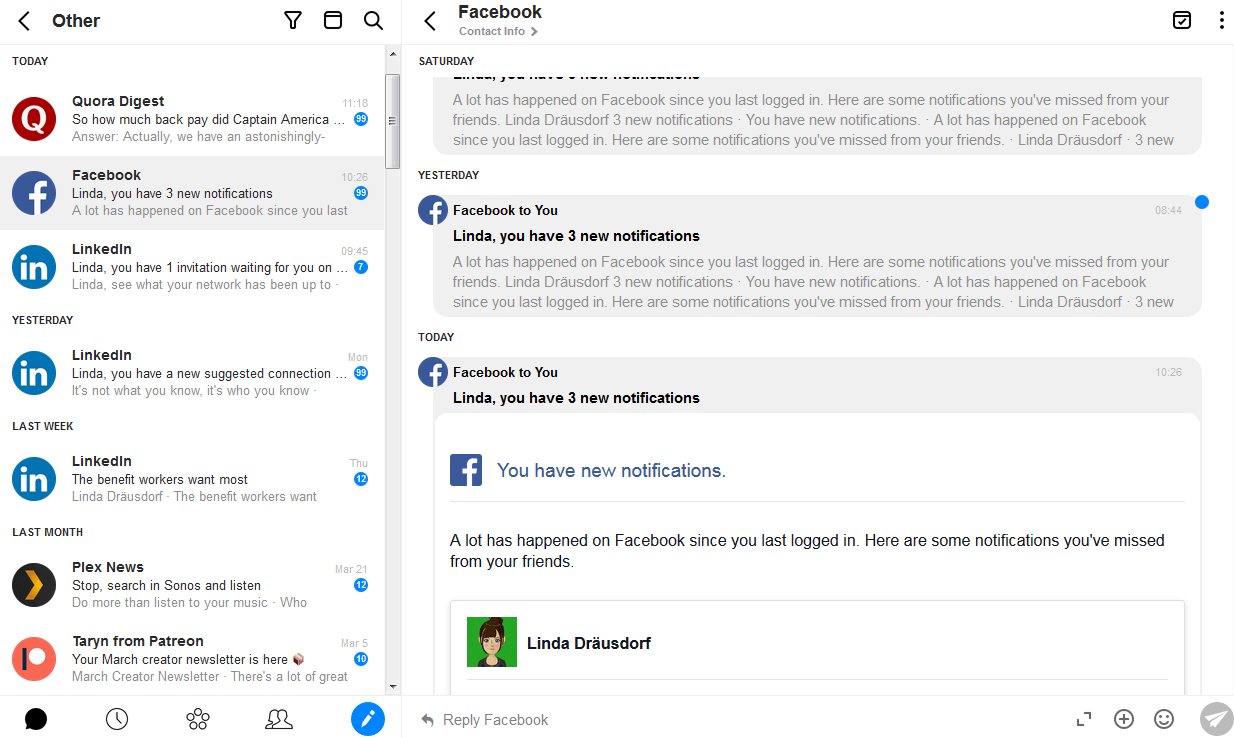The width and height of the screenshot is (1234, 738).
Task: Open Linda Dräusdorf's name in the email card
Action: [589, 643]
